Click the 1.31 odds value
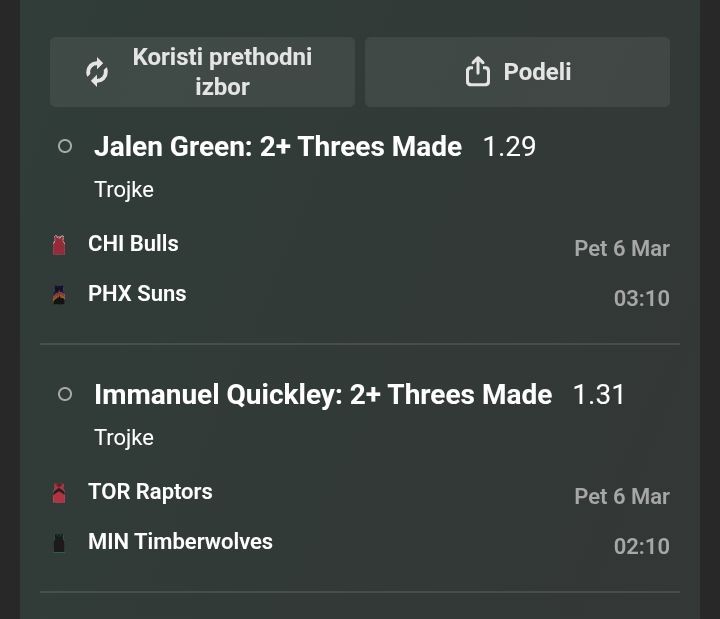 [x=599, y=395]
